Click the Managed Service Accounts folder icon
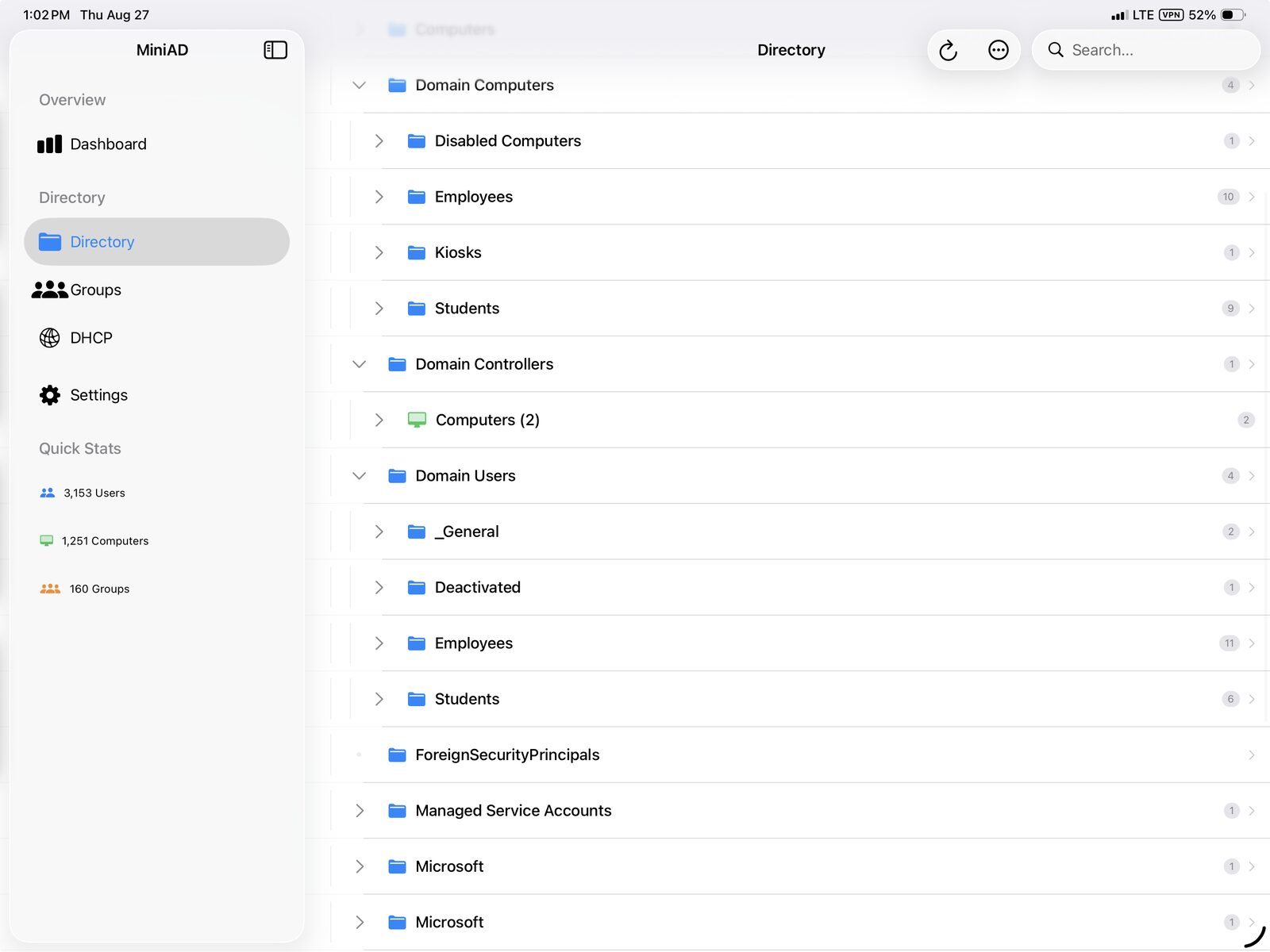This screenshot has height=952, width=1270. (397, 811)
